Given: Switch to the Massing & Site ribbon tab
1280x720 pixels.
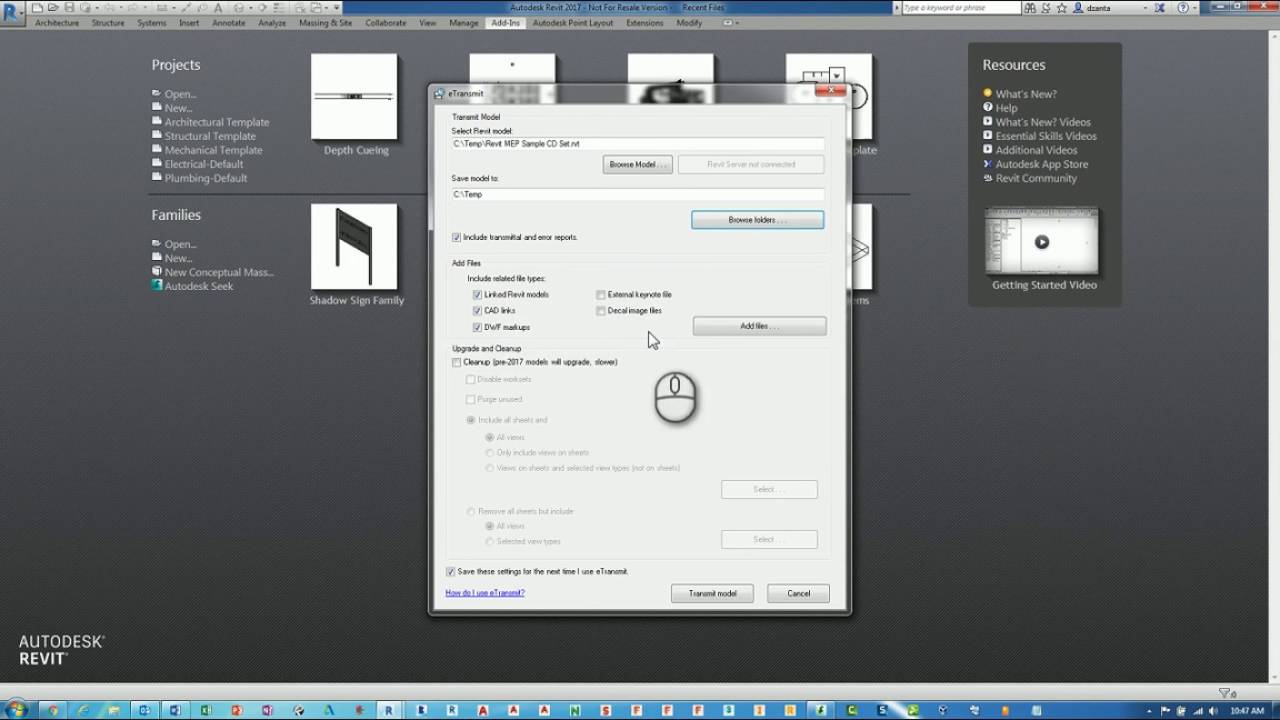Looking at the screenshot, I should coord(326,23).
